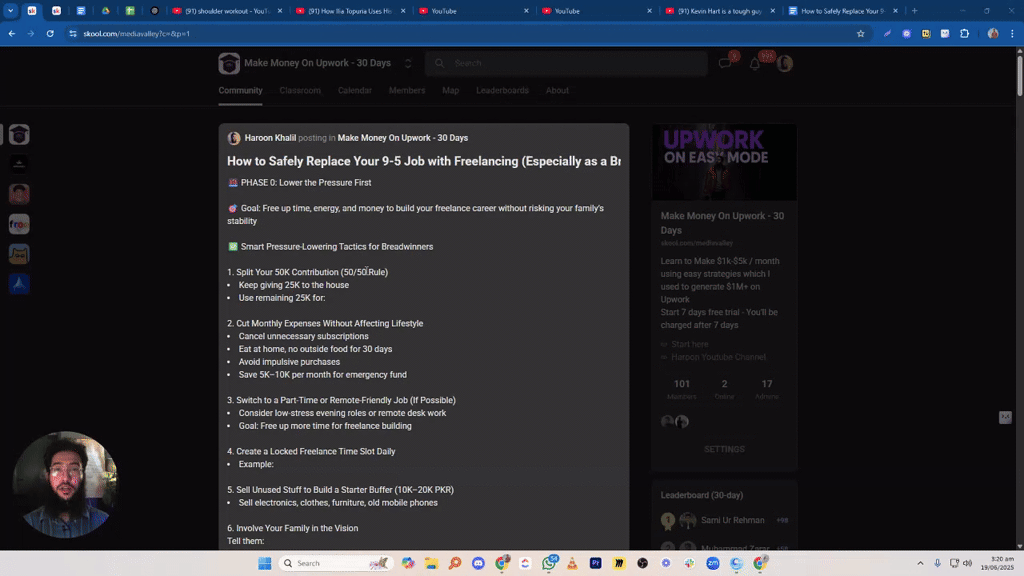Image resolution: width=1024 pixels, height=576 pixels.
Task: Click the 'fro' group icon in left sidebar
Action: 19,224
